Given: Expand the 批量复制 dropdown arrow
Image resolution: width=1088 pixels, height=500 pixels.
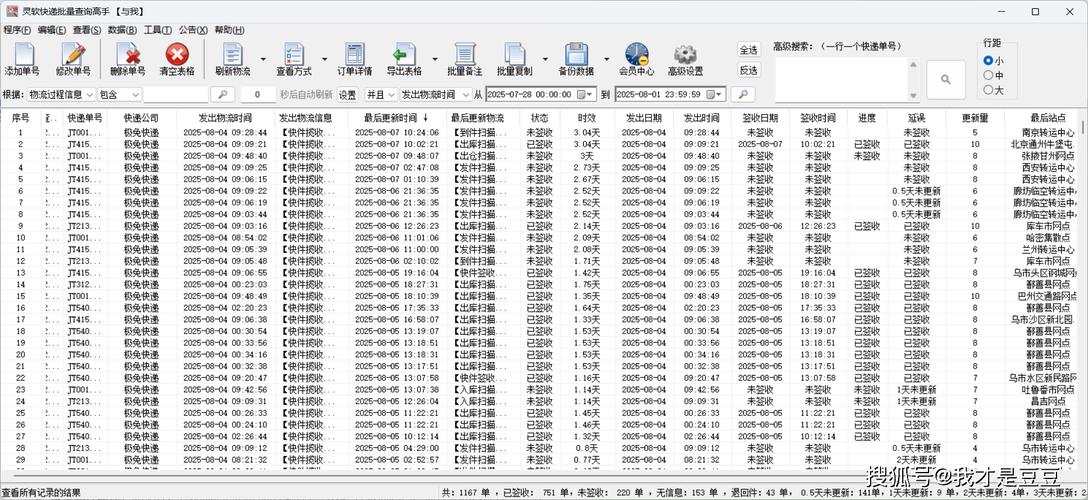Looking at the screenshot, I should [x=545, y=60].
